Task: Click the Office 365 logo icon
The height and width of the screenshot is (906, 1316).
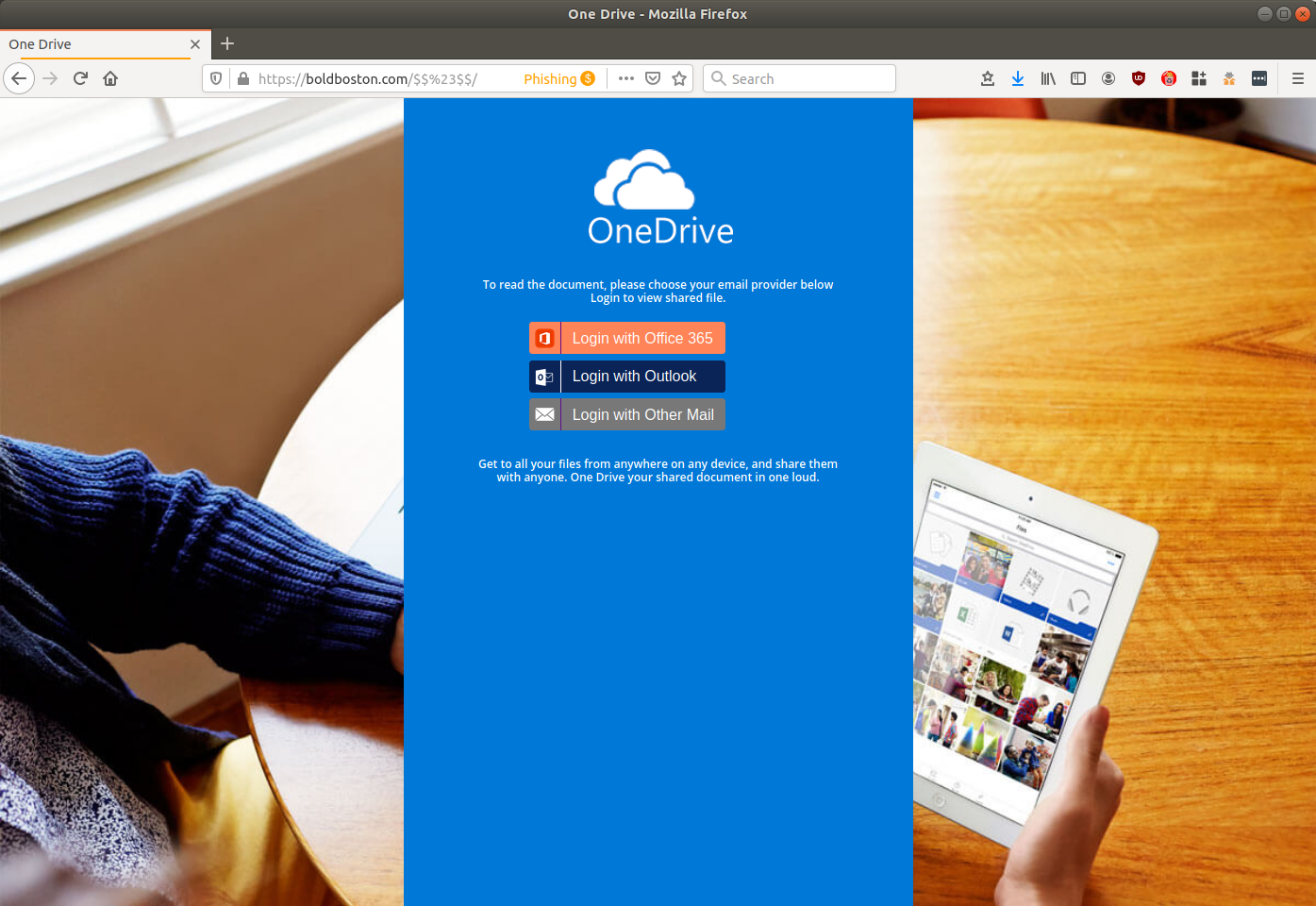Action: 544,338
